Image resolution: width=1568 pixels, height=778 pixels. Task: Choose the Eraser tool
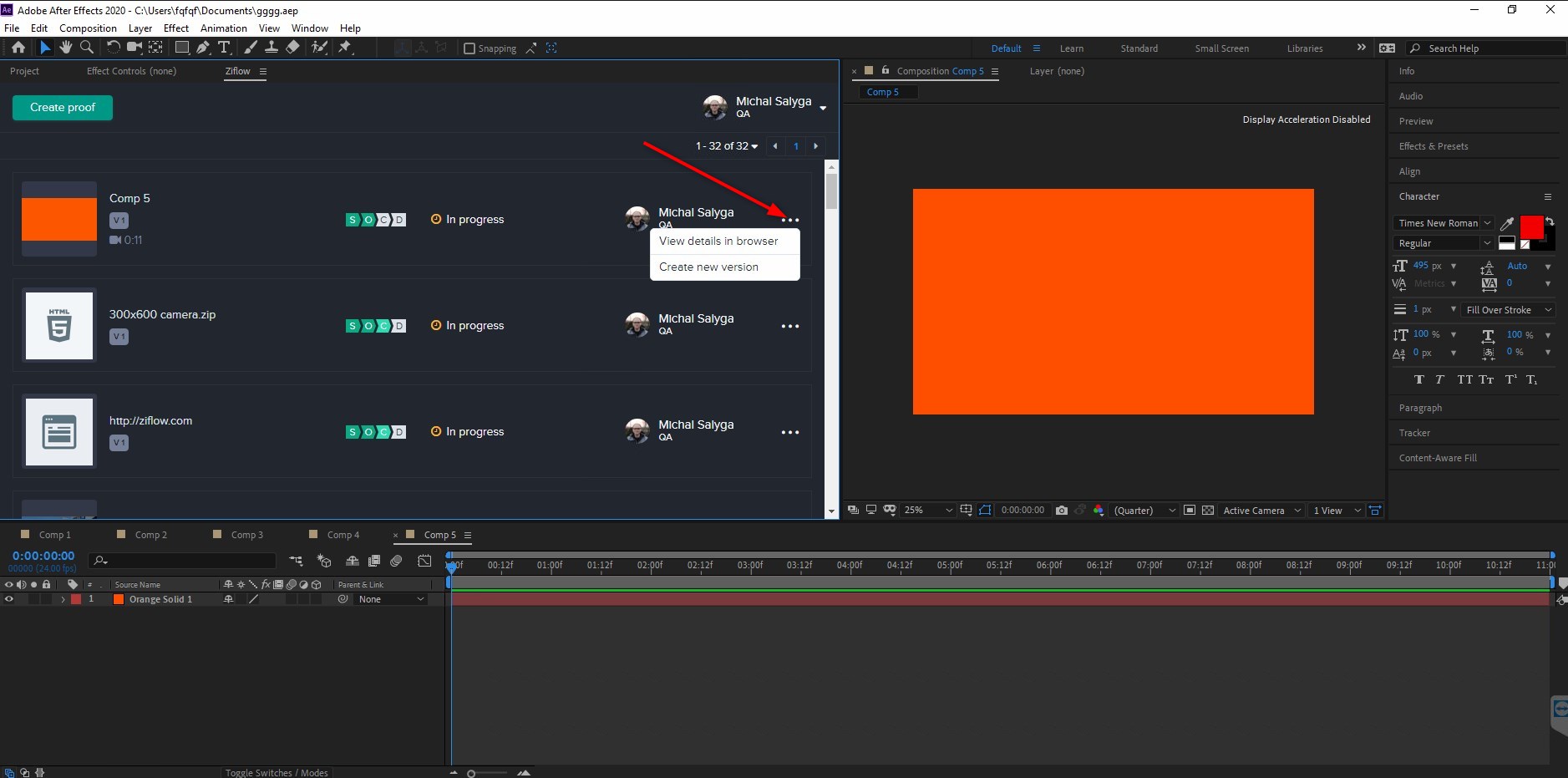click(292, 48)
